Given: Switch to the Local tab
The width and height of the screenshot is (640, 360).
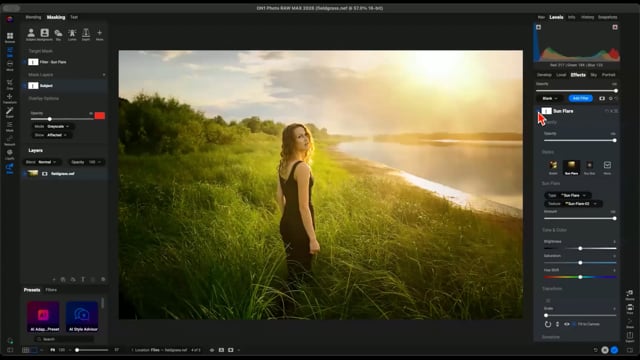Looking at the screenshot, I should [x=561, y=75].
